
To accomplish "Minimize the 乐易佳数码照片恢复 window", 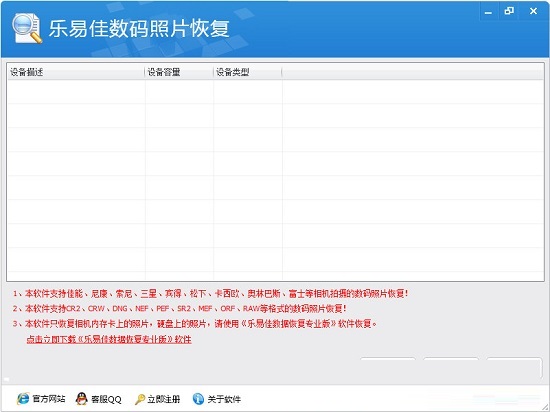I will 488,12.
